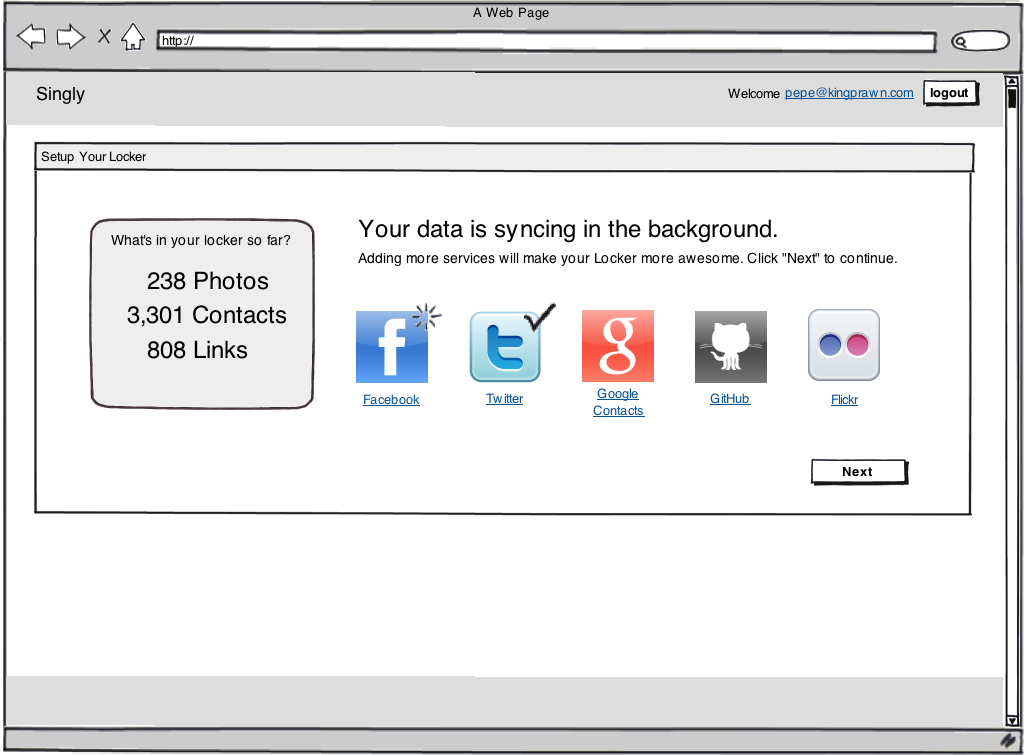Select the Flickr service icon
This screenshot has width=1024, height=755.
coord(844,345)
